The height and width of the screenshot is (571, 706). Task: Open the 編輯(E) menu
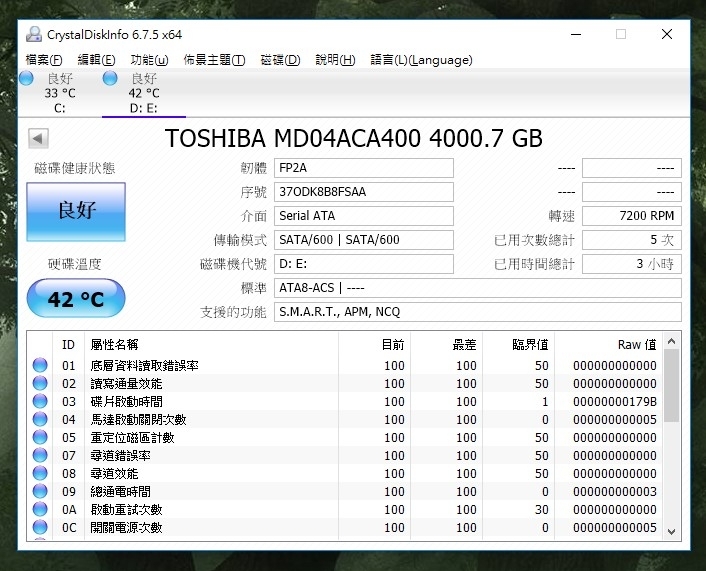coord(96,60)
